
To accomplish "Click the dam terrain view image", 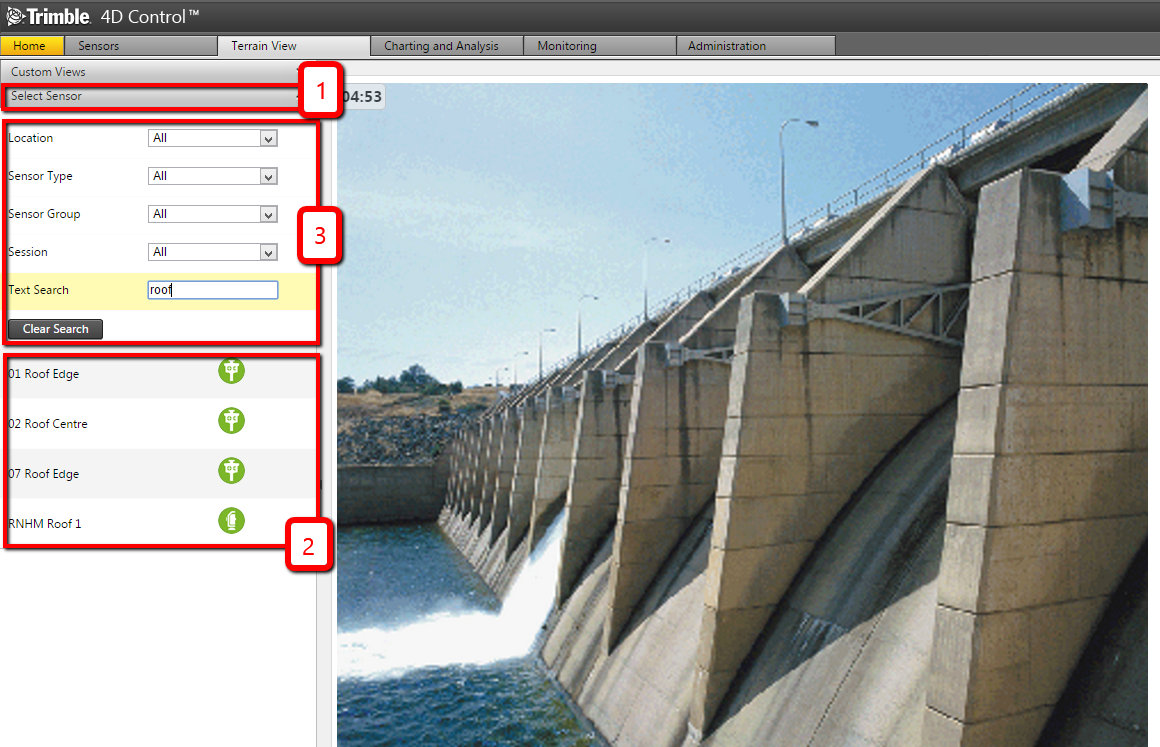I will [x=742, y=415].
